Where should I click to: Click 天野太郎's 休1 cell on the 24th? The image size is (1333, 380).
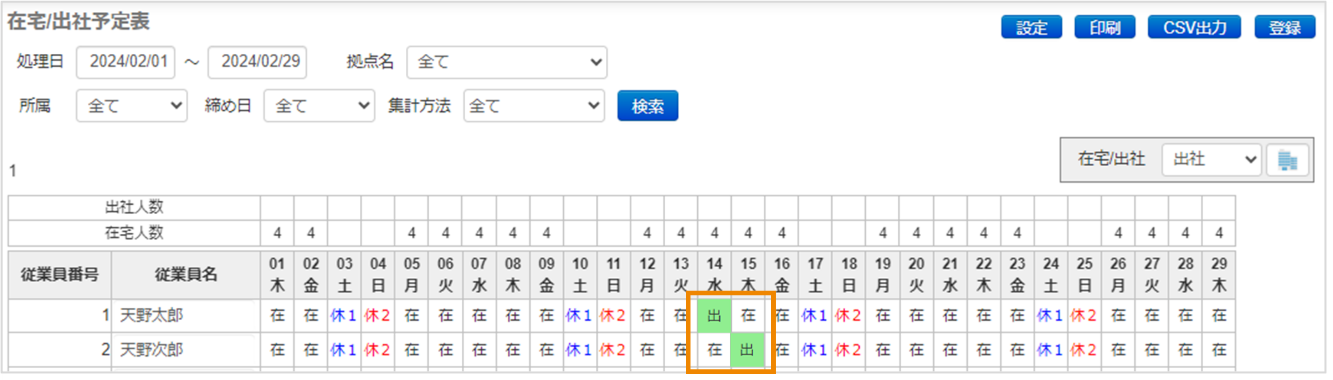[1051, 315]
